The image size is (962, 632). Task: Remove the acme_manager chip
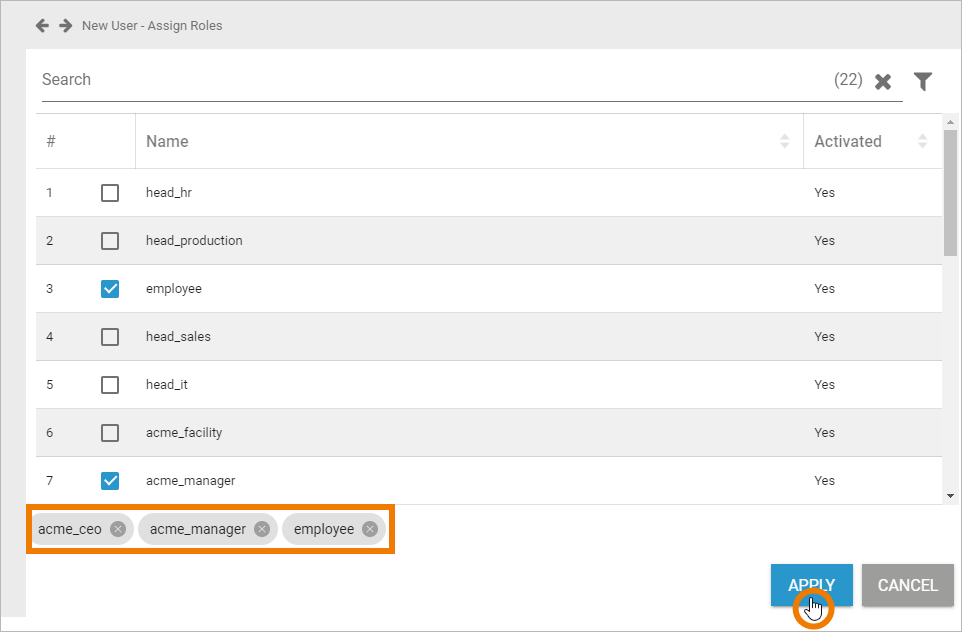(262, 529)
